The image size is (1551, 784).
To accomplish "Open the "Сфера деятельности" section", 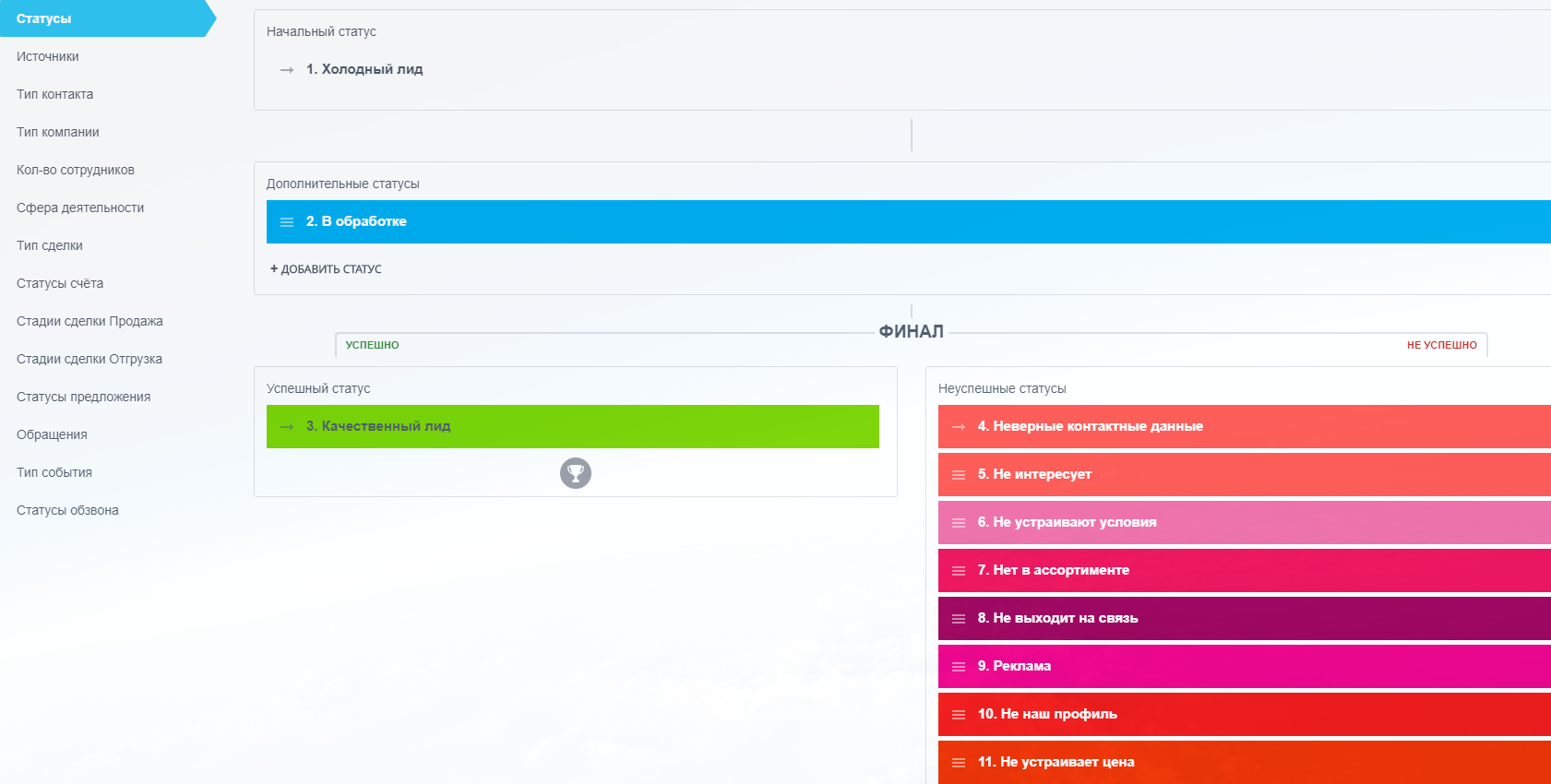I will click(x=80, y=208).
